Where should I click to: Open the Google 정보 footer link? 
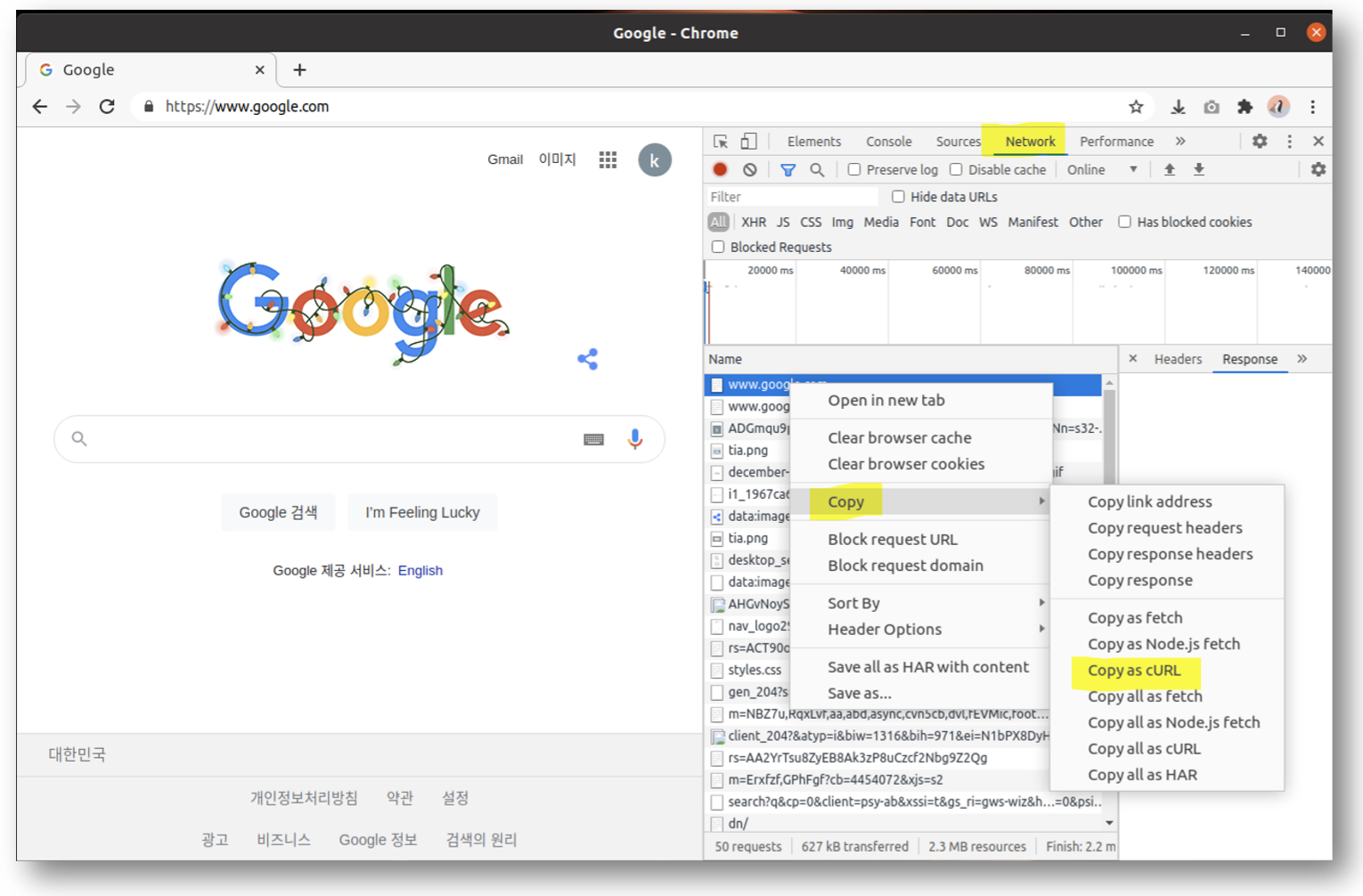click(x=378, y=839)
